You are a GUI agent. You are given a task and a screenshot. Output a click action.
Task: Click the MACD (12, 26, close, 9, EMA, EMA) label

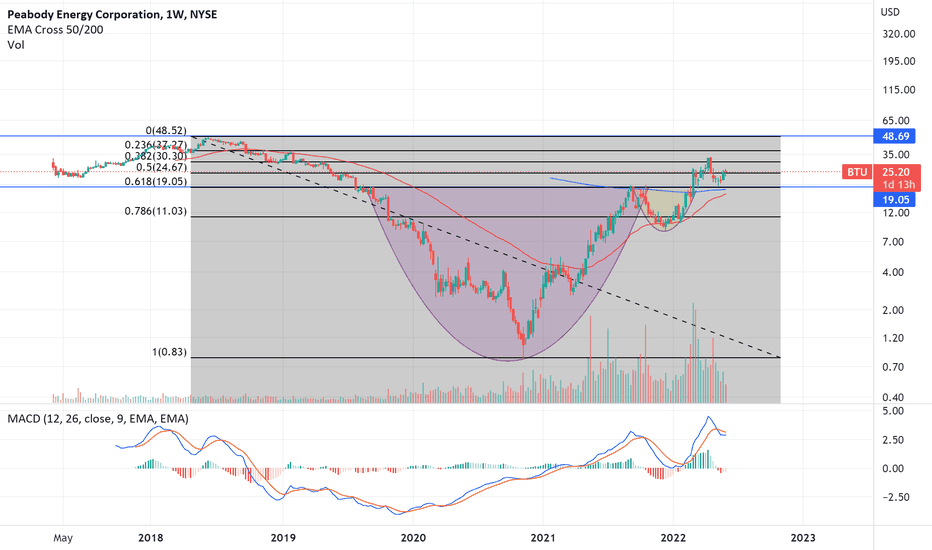click(98, 419)
